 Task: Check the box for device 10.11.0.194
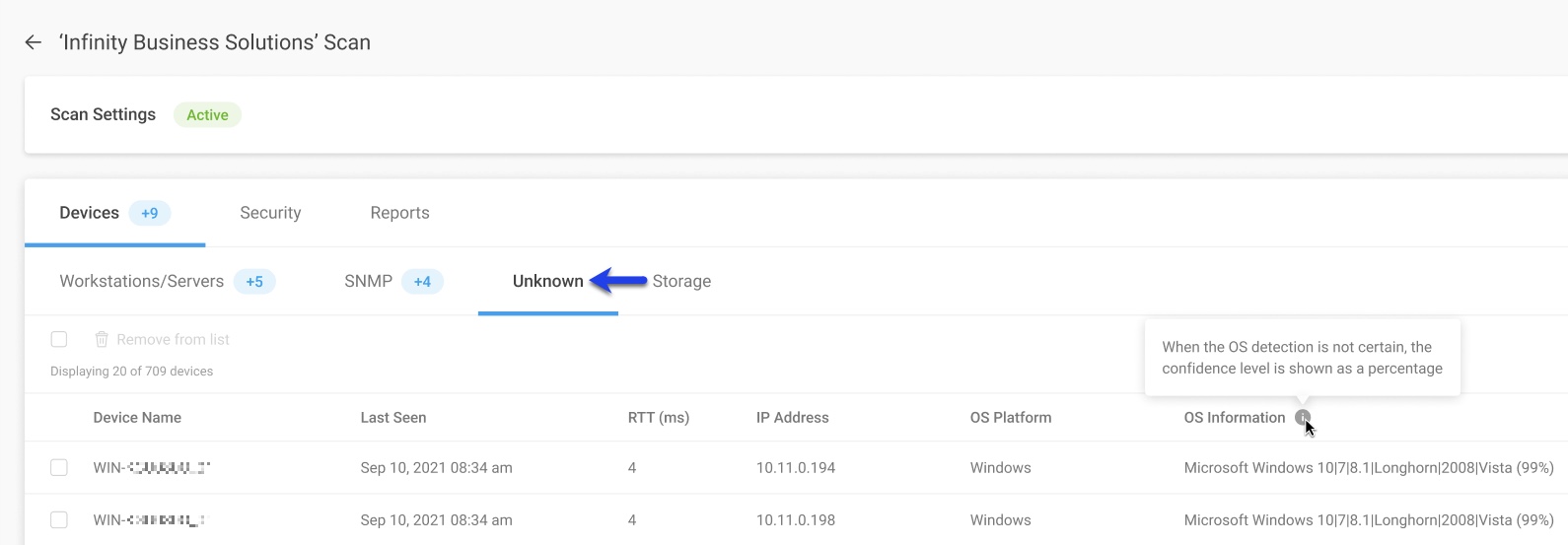[x=59, y=468]
